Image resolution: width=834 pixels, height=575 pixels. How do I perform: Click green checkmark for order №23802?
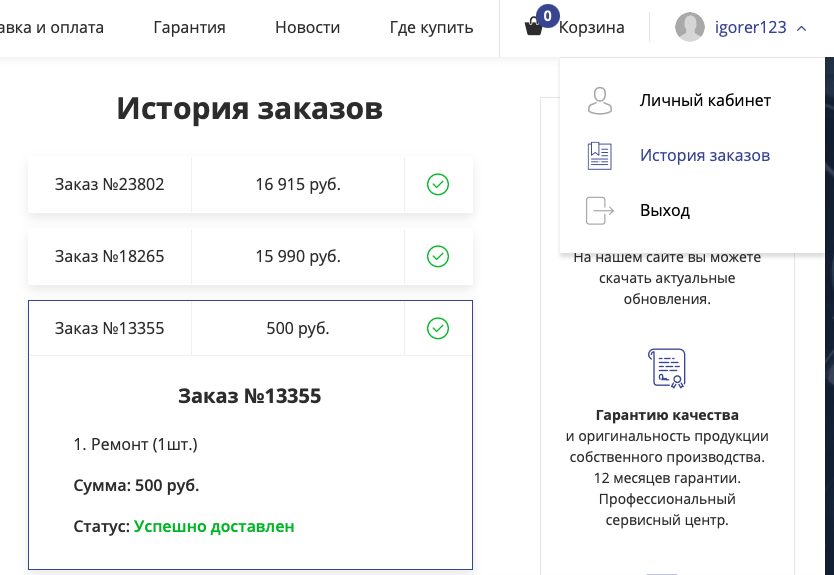click(438, 184)
